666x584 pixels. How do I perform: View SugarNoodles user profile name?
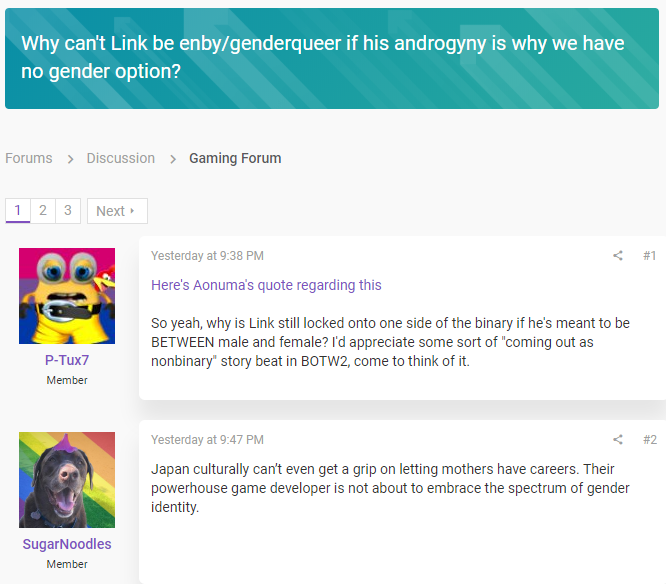click(67, 544)
